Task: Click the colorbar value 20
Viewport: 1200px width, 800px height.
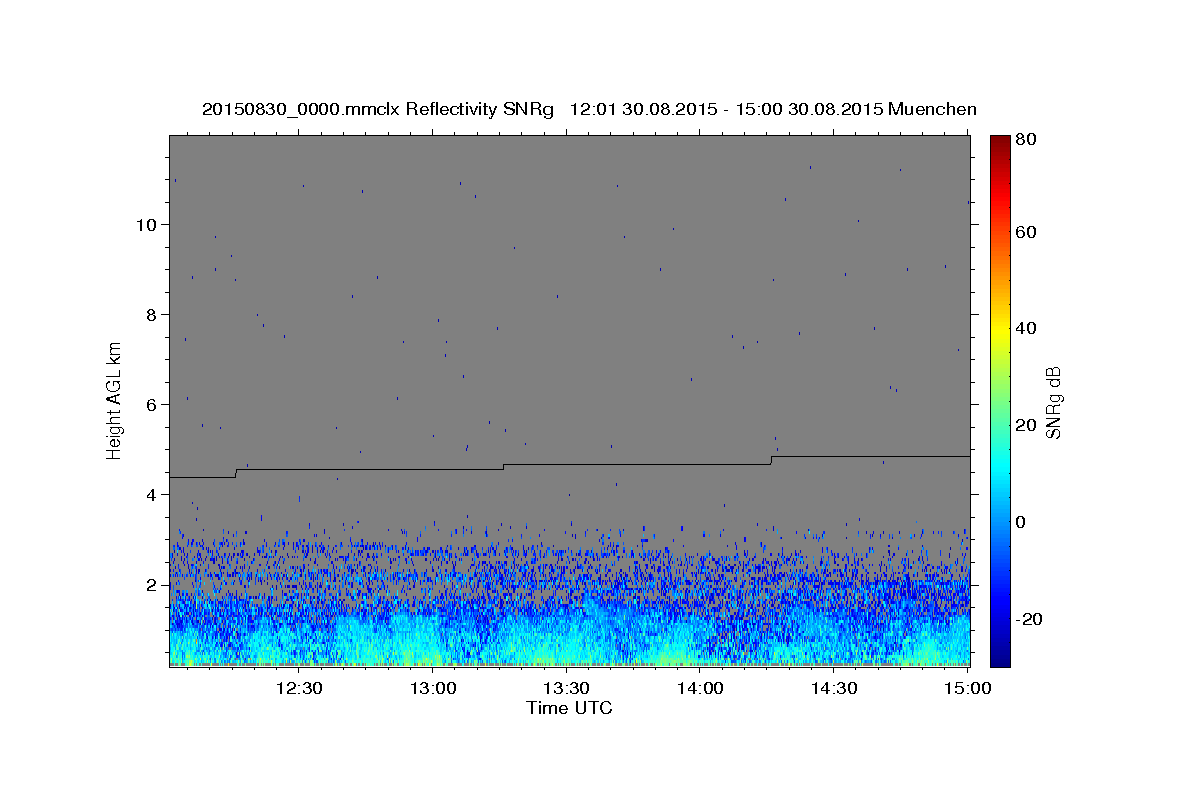Action: point(1026,425)
